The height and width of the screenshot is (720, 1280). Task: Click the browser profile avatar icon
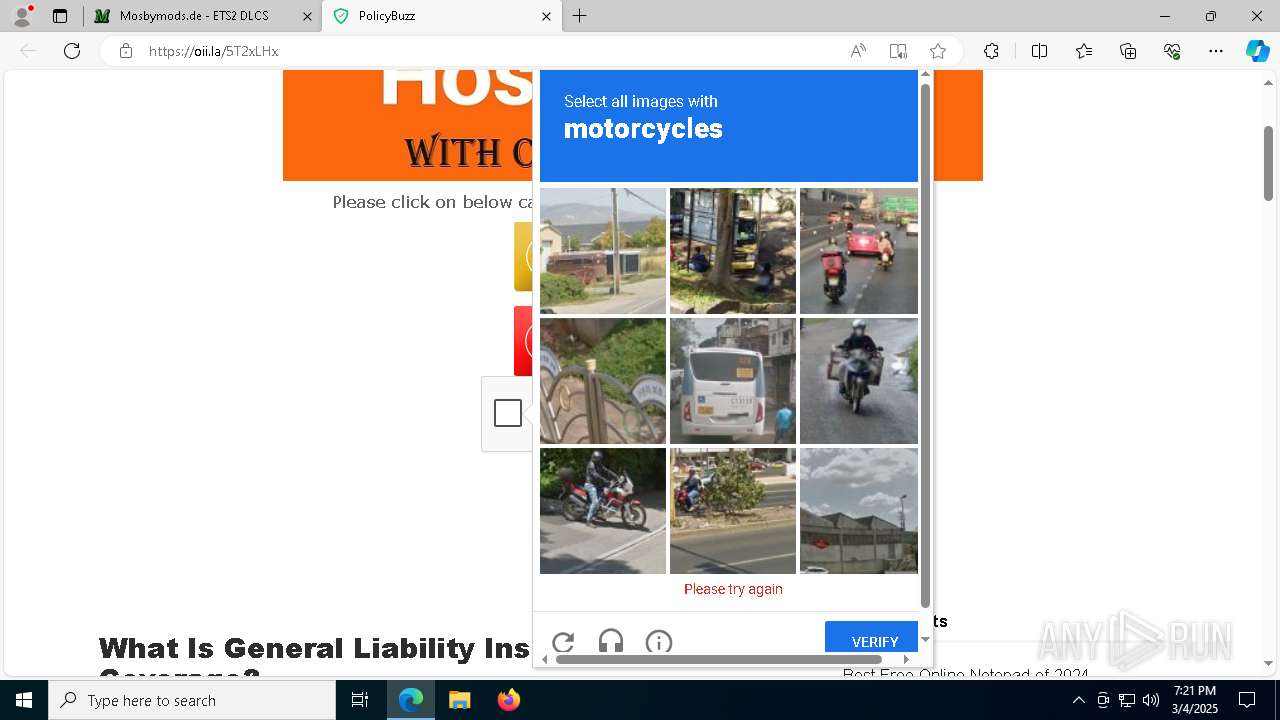[x=22, y=16]
